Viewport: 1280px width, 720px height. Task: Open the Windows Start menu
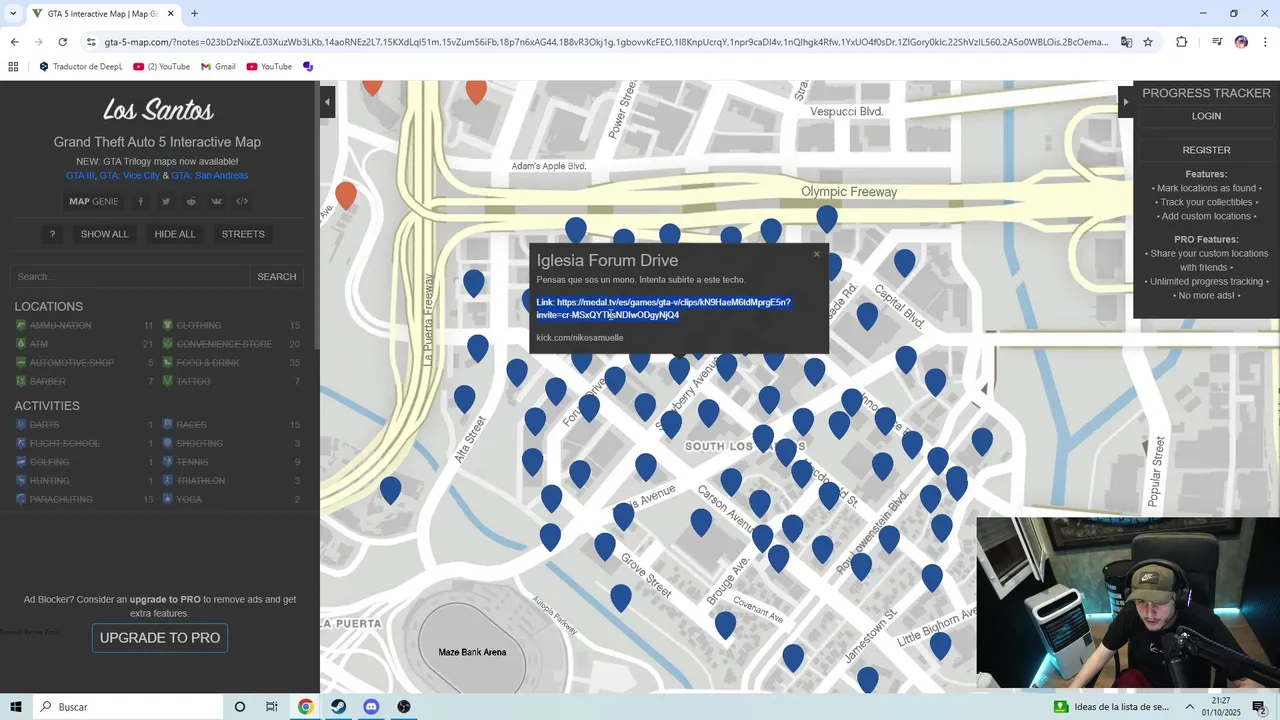point(15,707)
